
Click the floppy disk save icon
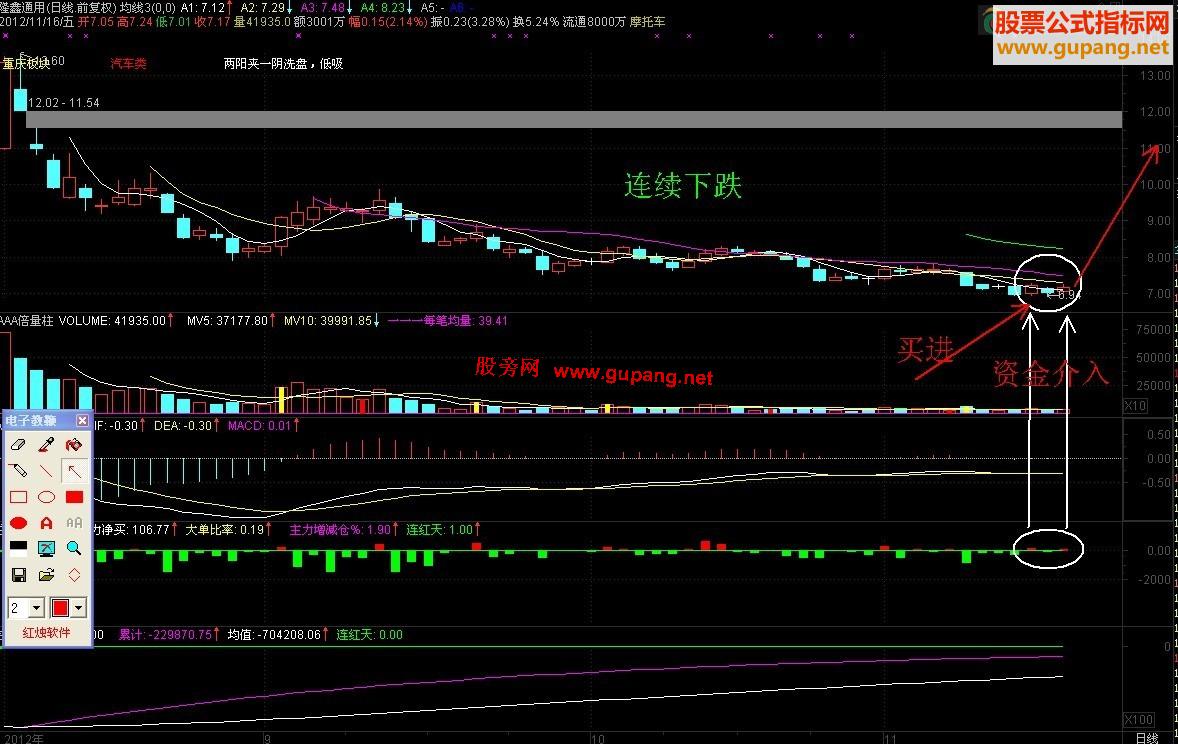coord(19,575)
